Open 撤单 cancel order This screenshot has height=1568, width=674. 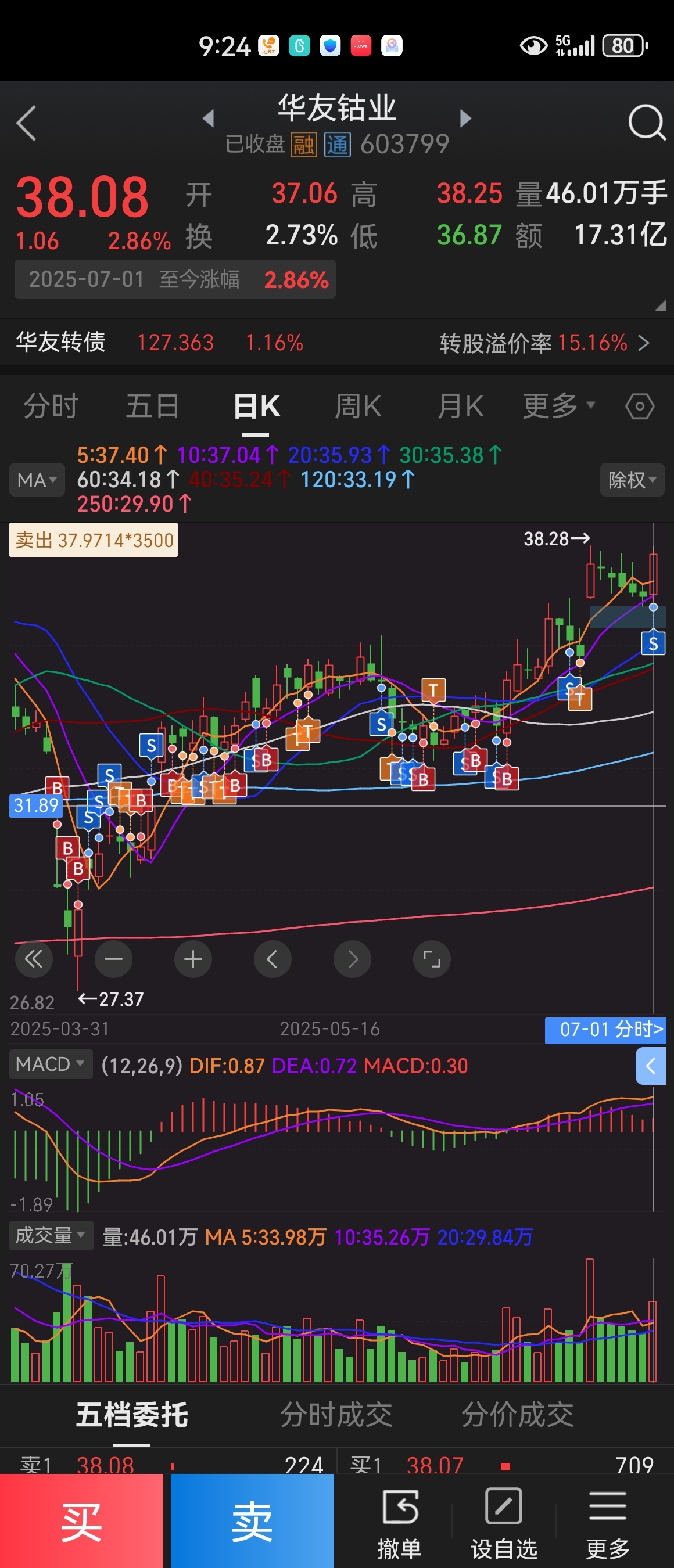pyautogui.click(x=399, y=1523)
